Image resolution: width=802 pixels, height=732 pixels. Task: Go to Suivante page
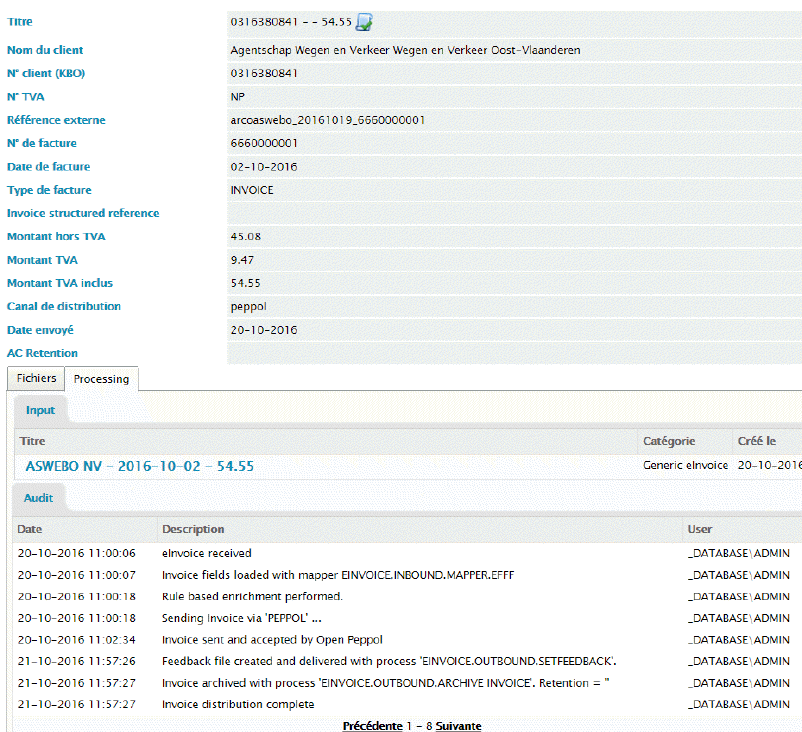tap(458, 726)
